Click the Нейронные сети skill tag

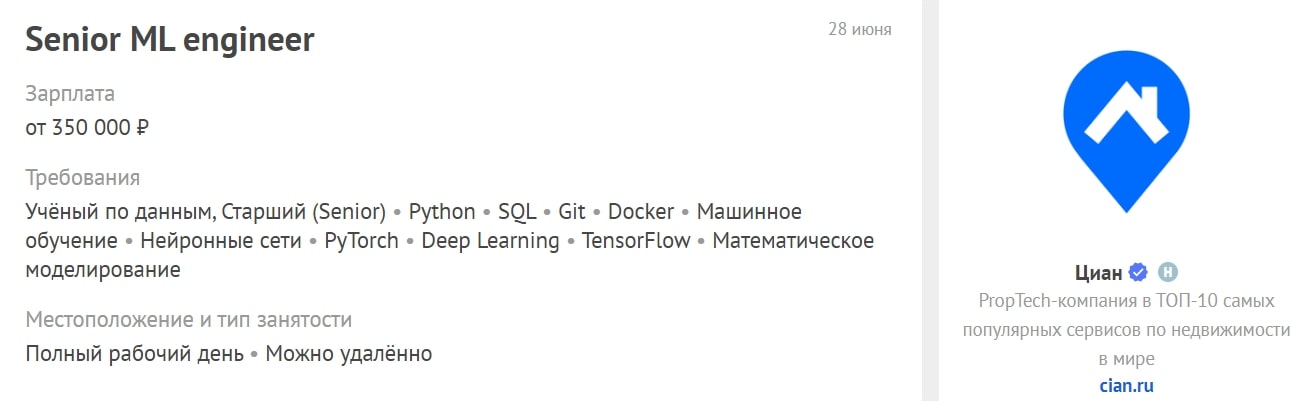[221, 241]
